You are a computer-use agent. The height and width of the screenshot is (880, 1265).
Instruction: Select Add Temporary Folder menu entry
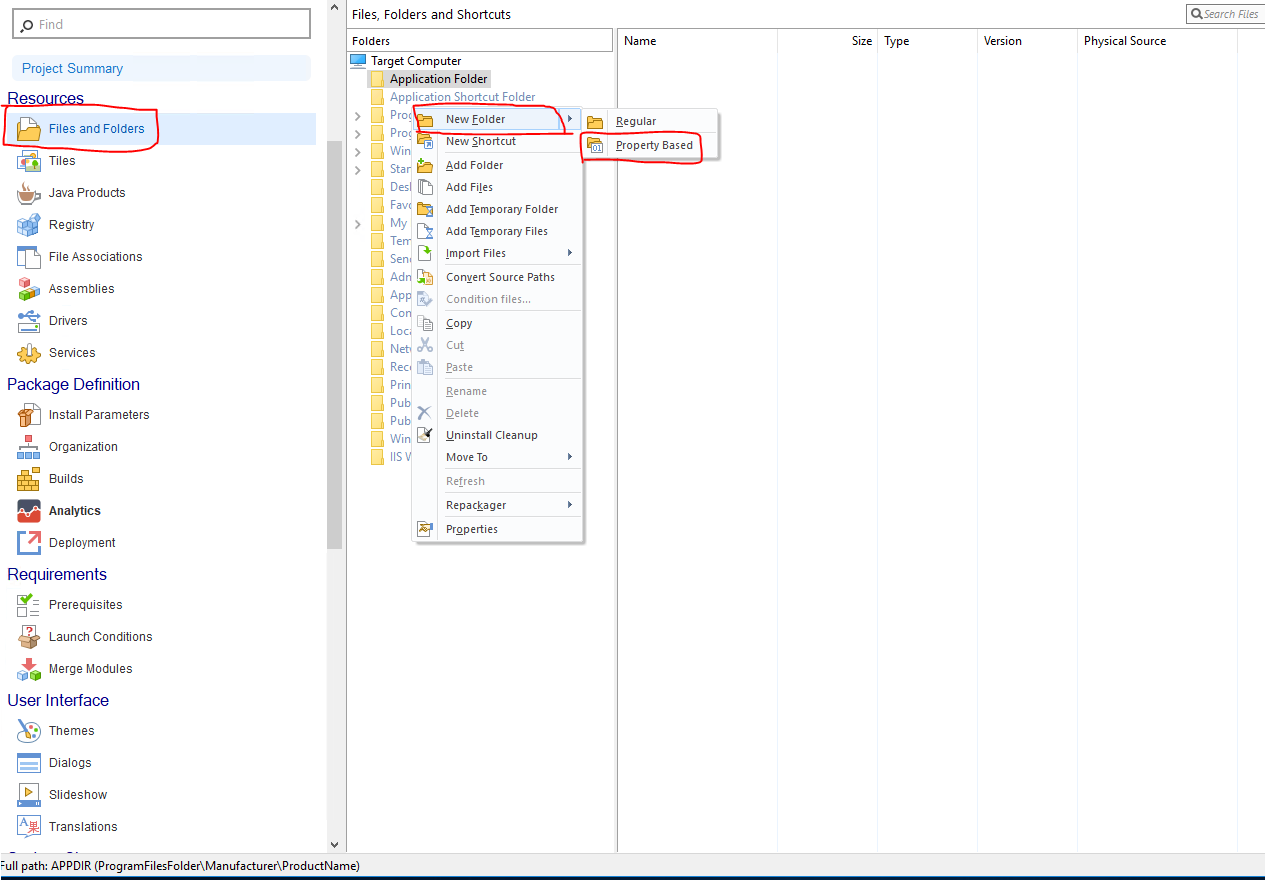tap(501, 209)
